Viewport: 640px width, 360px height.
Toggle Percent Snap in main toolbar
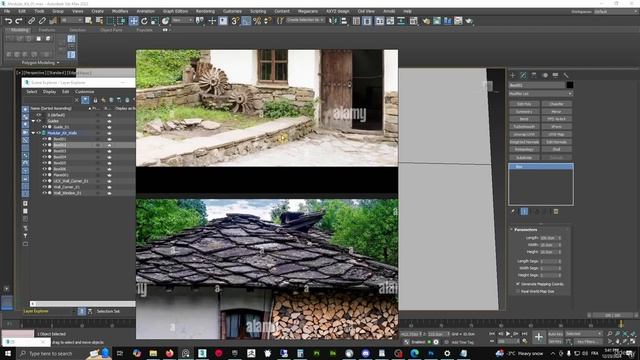click(257, 21)
